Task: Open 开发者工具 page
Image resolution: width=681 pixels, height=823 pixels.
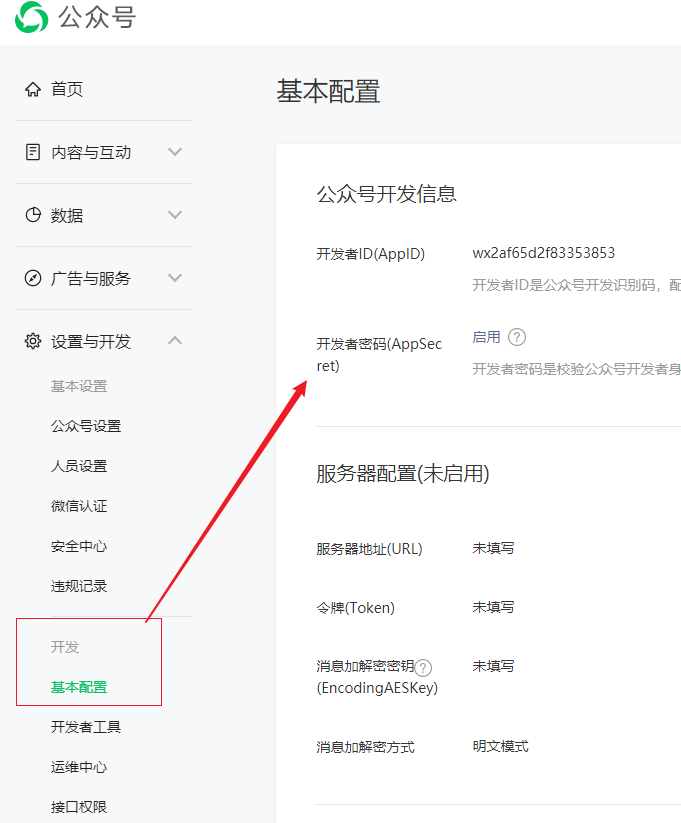Action: coord(86,727)
